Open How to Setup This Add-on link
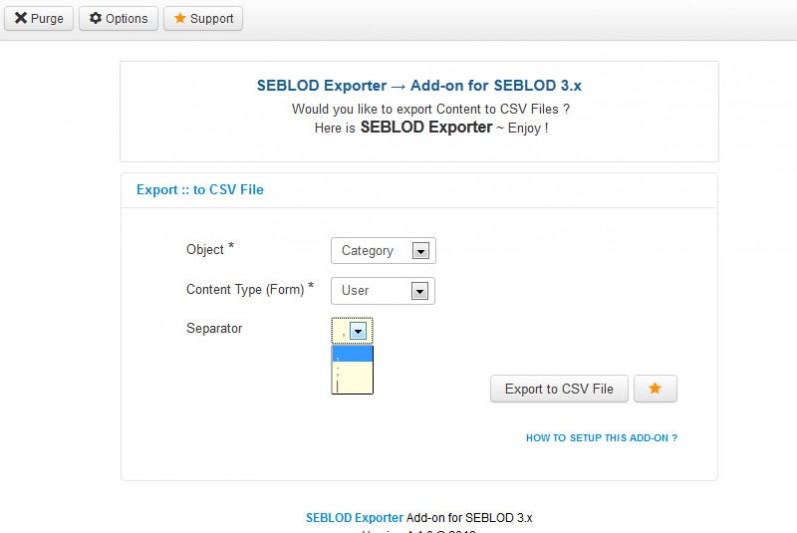Viewport: 797px width, 533px height. point(602,438)
